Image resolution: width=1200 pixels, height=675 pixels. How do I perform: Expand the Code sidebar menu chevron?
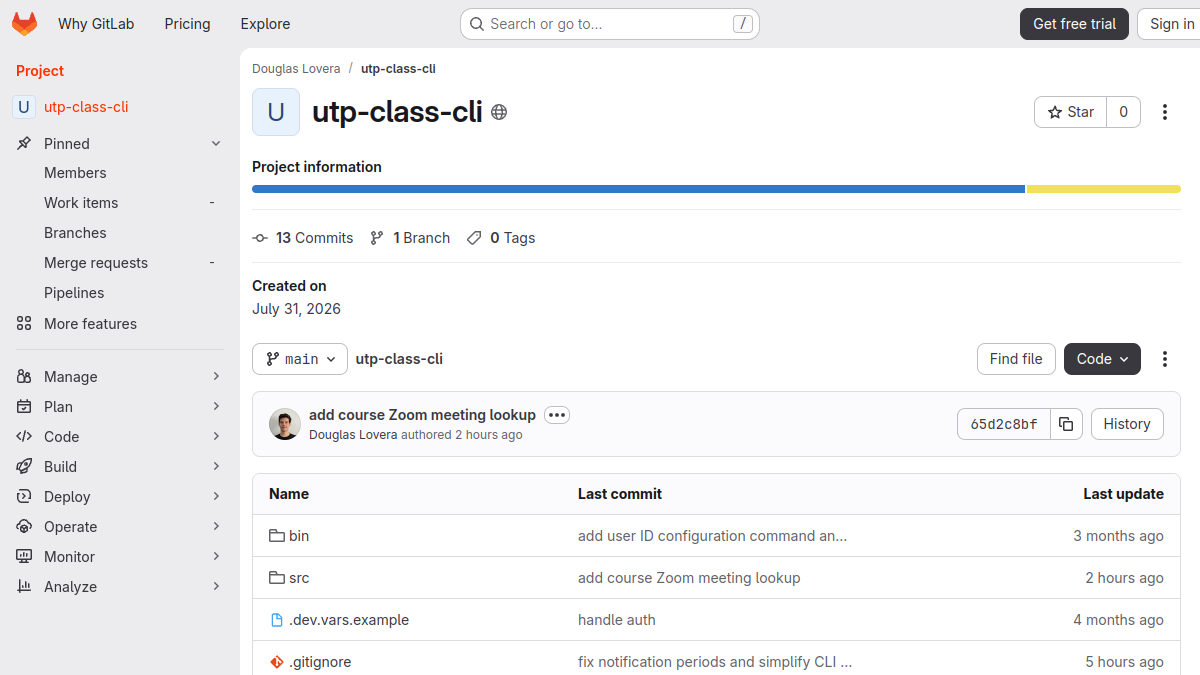216,437
